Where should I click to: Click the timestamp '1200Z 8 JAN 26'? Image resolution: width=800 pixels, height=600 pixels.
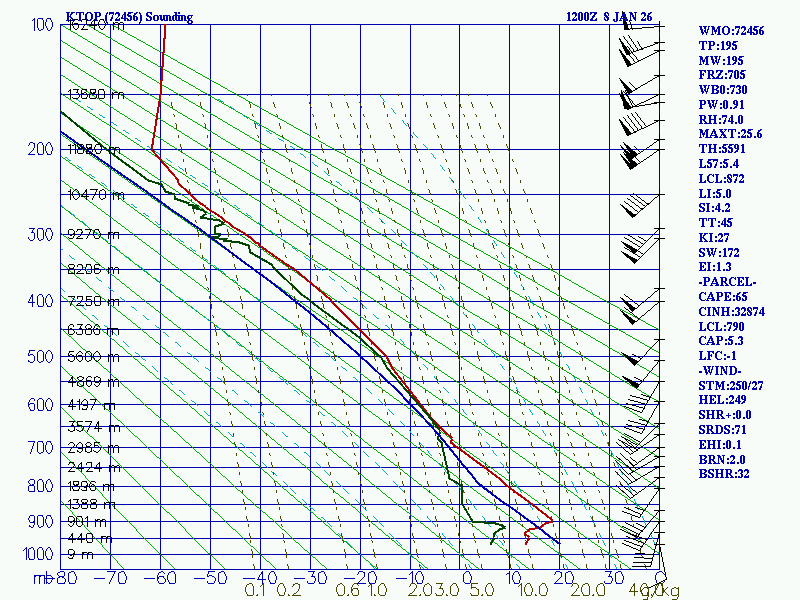pos(609,17)
